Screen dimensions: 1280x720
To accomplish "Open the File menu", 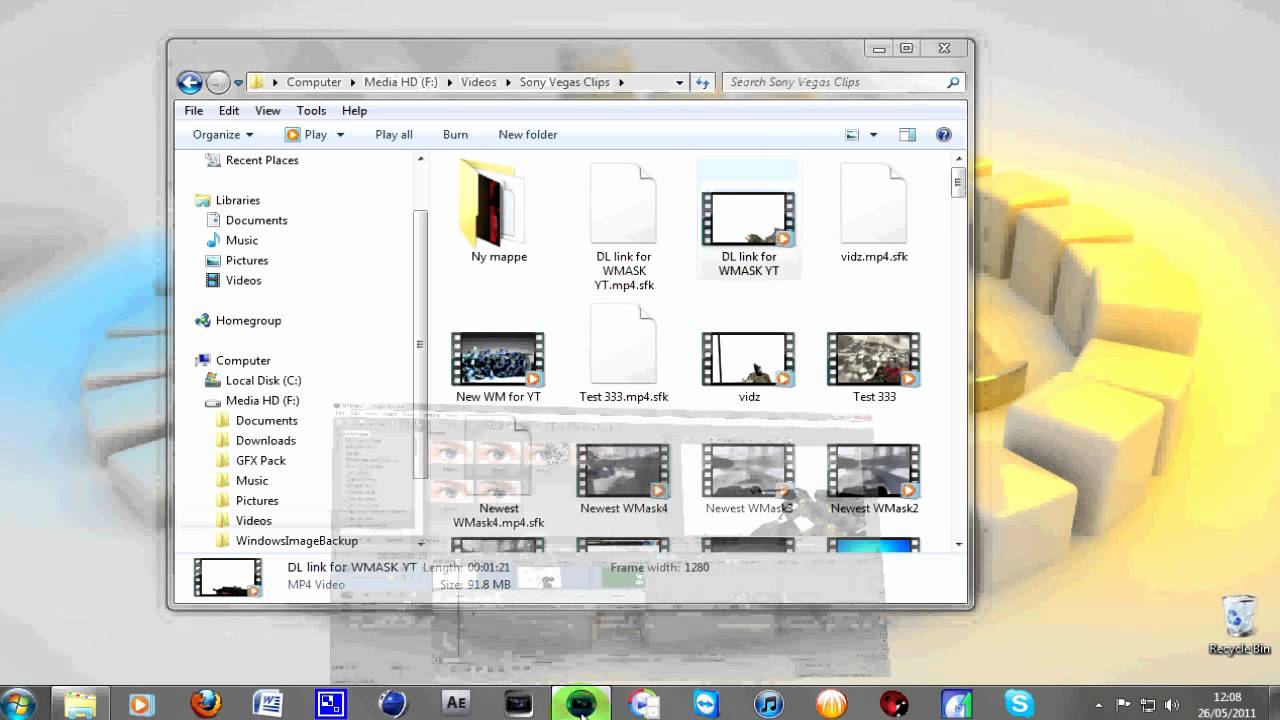I will pyautogui.click(x=194, y=110).
